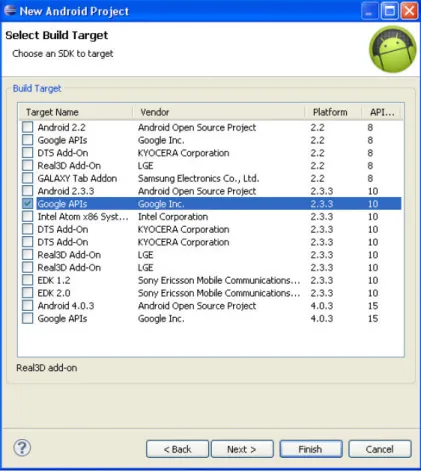
Task: Cancel the new project wizard
Action: point(380,449)
